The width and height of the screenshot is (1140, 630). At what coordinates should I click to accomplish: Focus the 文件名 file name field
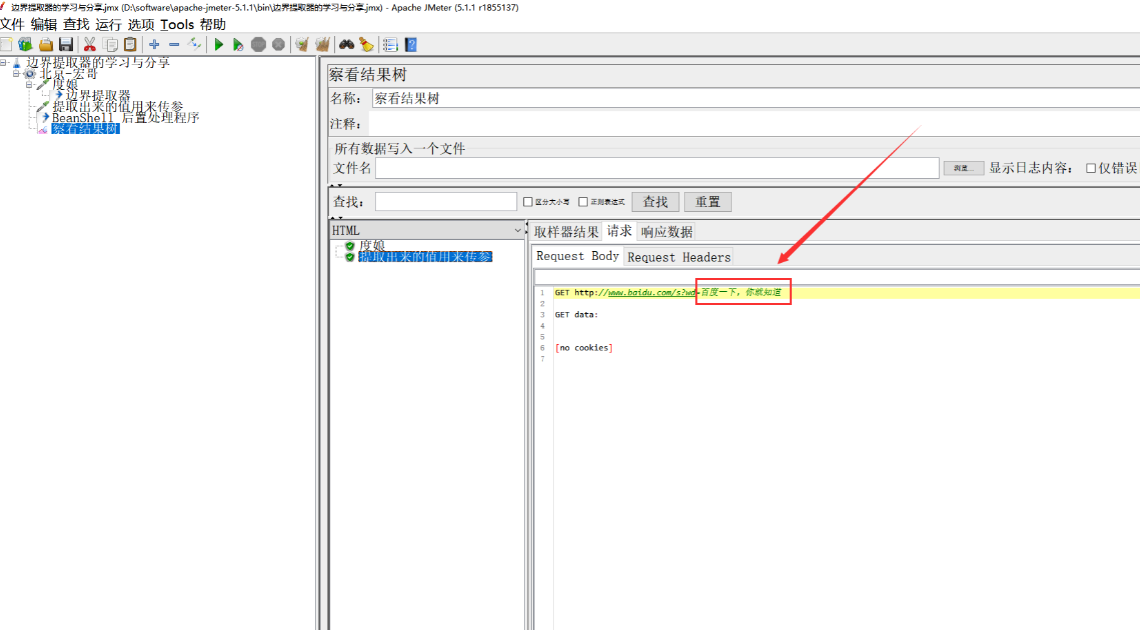point(657,168)
